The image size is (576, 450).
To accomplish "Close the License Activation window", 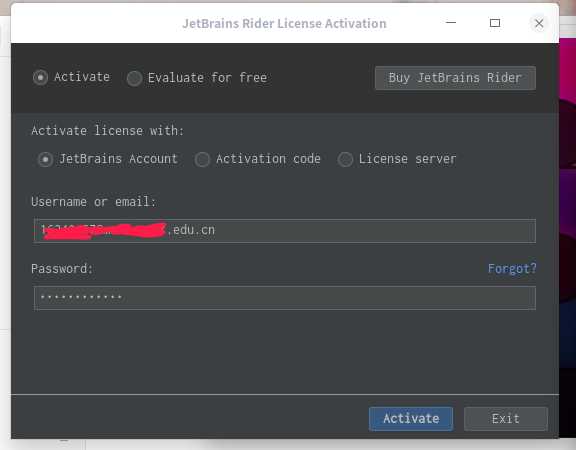I will [539, 24].
